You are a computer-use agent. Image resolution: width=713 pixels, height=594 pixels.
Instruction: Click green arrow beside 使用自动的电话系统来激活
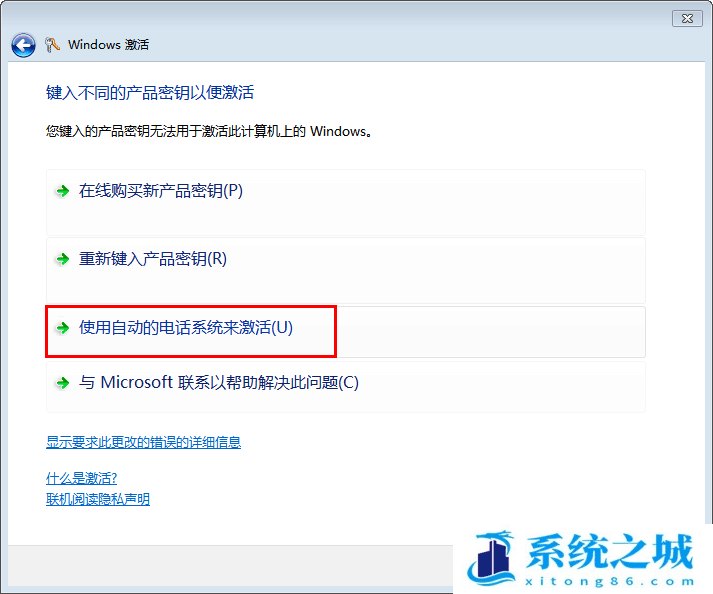tap(62, 327)
